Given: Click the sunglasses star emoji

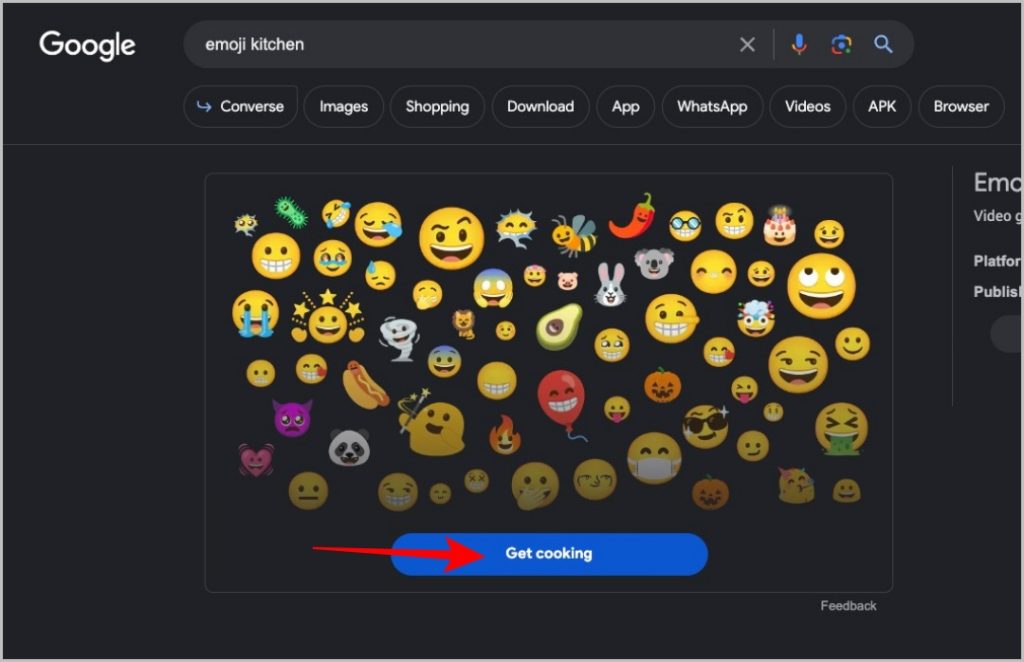Looking at the screenshot, I should pos(705,426).
